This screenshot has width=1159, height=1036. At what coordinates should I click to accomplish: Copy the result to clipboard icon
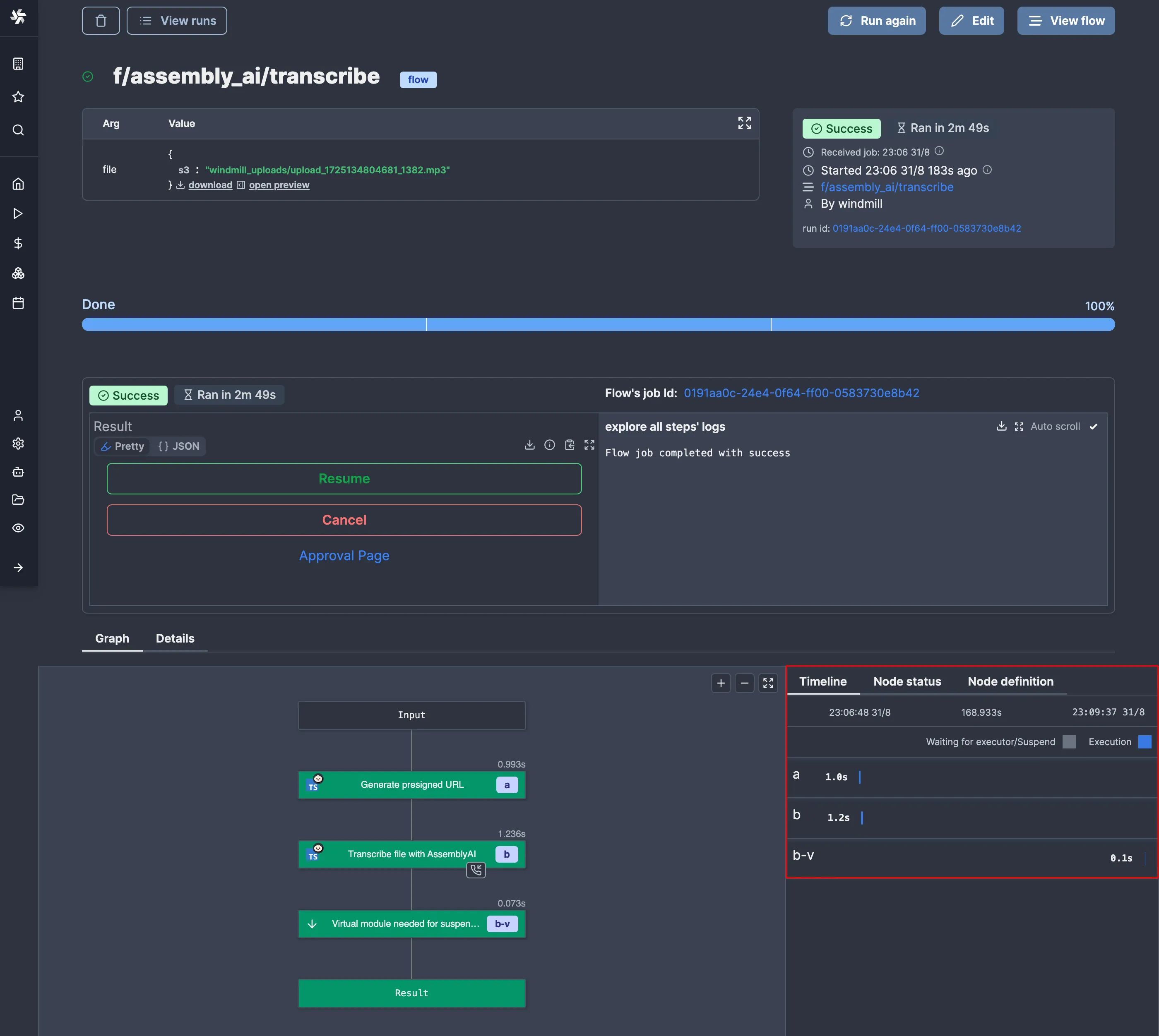pos(570,445)
